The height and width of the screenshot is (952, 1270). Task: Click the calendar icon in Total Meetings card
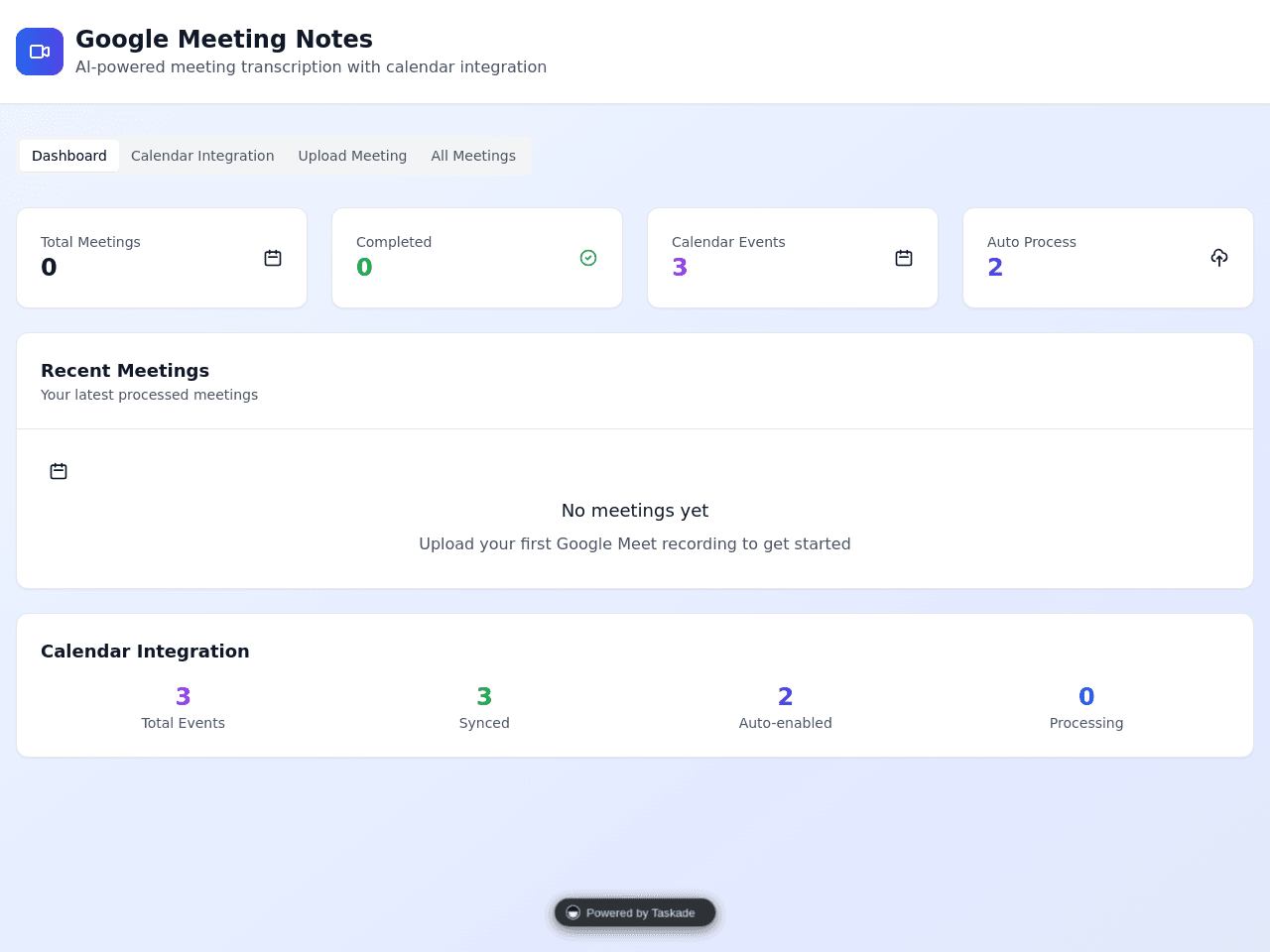(273, 258)
